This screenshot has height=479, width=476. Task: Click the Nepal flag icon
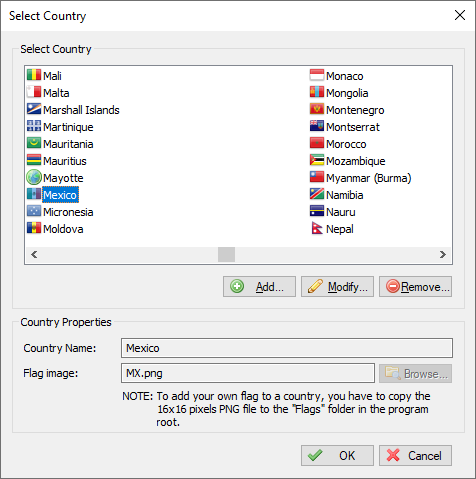pyautogui.click(x=317, y=228)
